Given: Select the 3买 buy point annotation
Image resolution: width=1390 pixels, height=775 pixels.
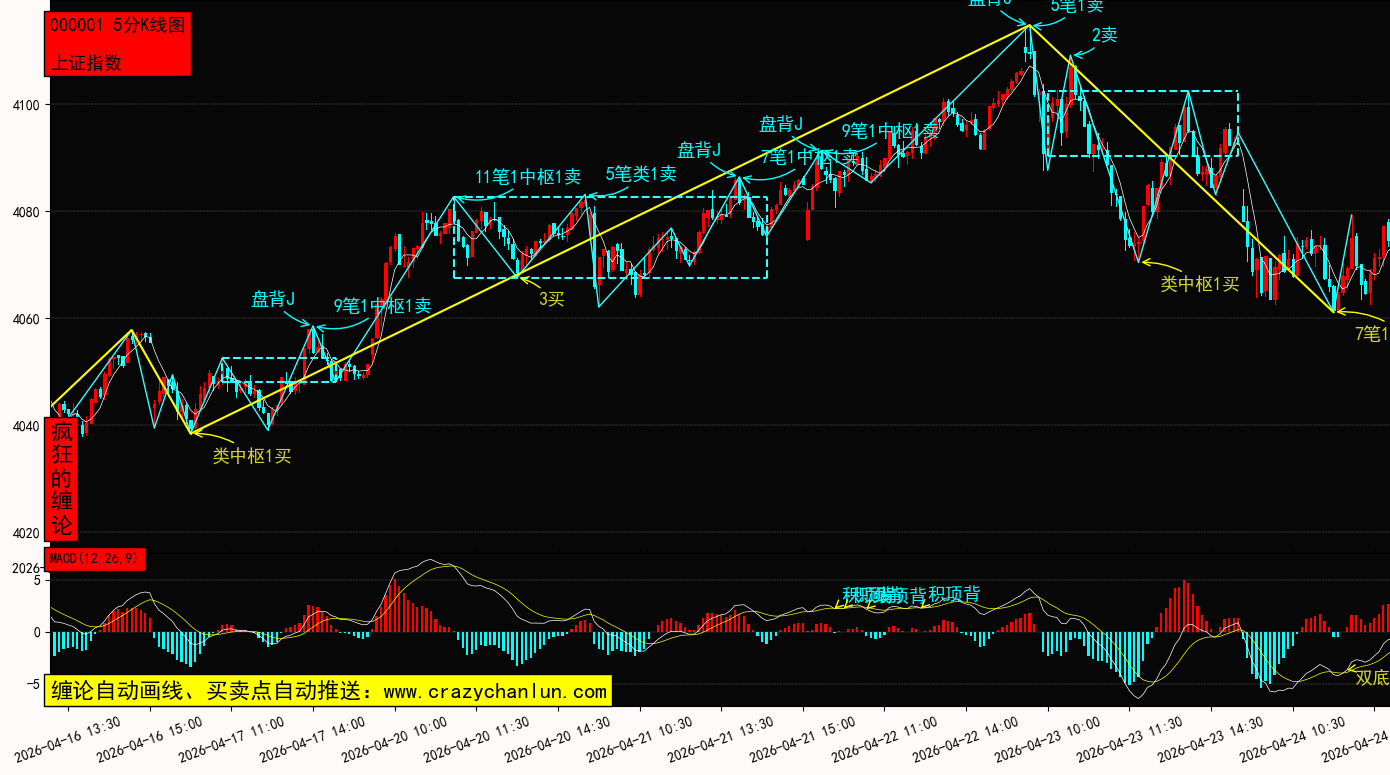Looking at the screenshot, I should [x=551, y=298].
